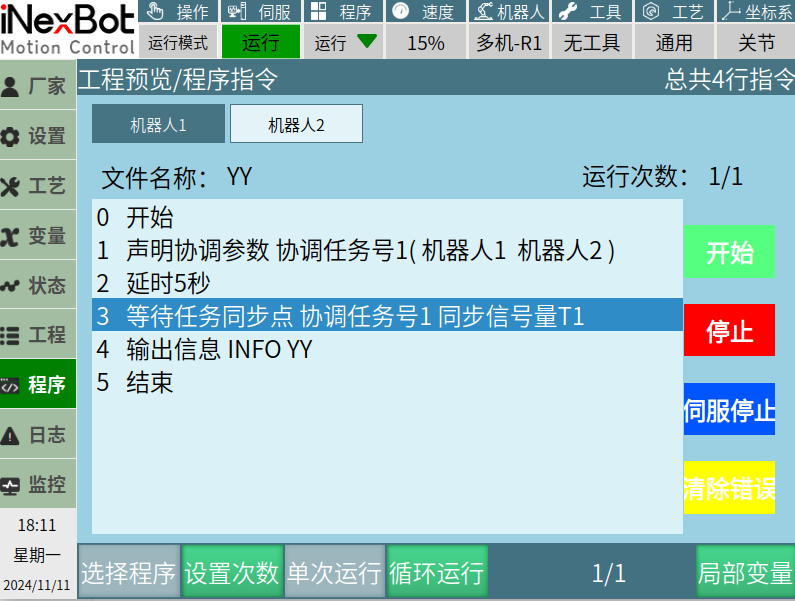Open the 多机-R1 robot selector
795x601 pixels.
click(x=508, y=43)
